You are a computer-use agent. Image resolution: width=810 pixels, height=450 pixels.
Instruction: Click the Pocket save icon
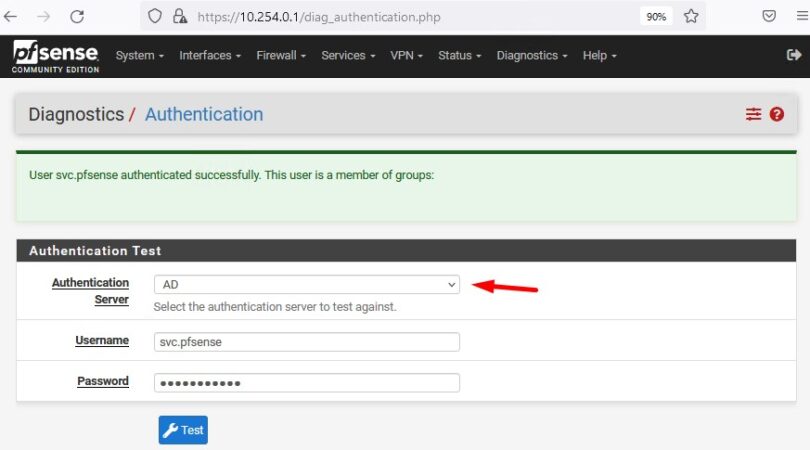(769, 17)
